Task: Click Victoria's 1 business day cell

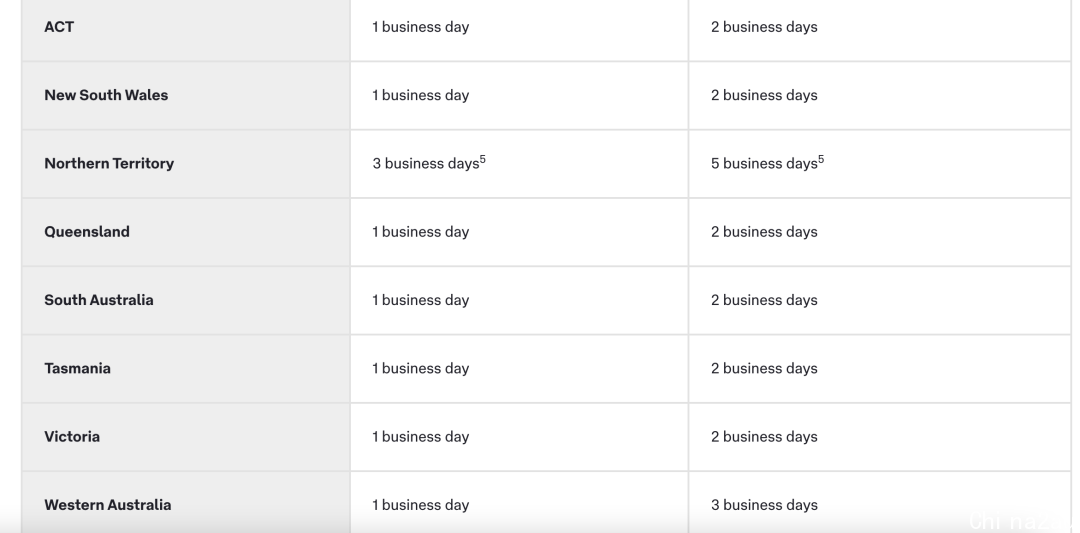Action: click(x=519, y=437)
